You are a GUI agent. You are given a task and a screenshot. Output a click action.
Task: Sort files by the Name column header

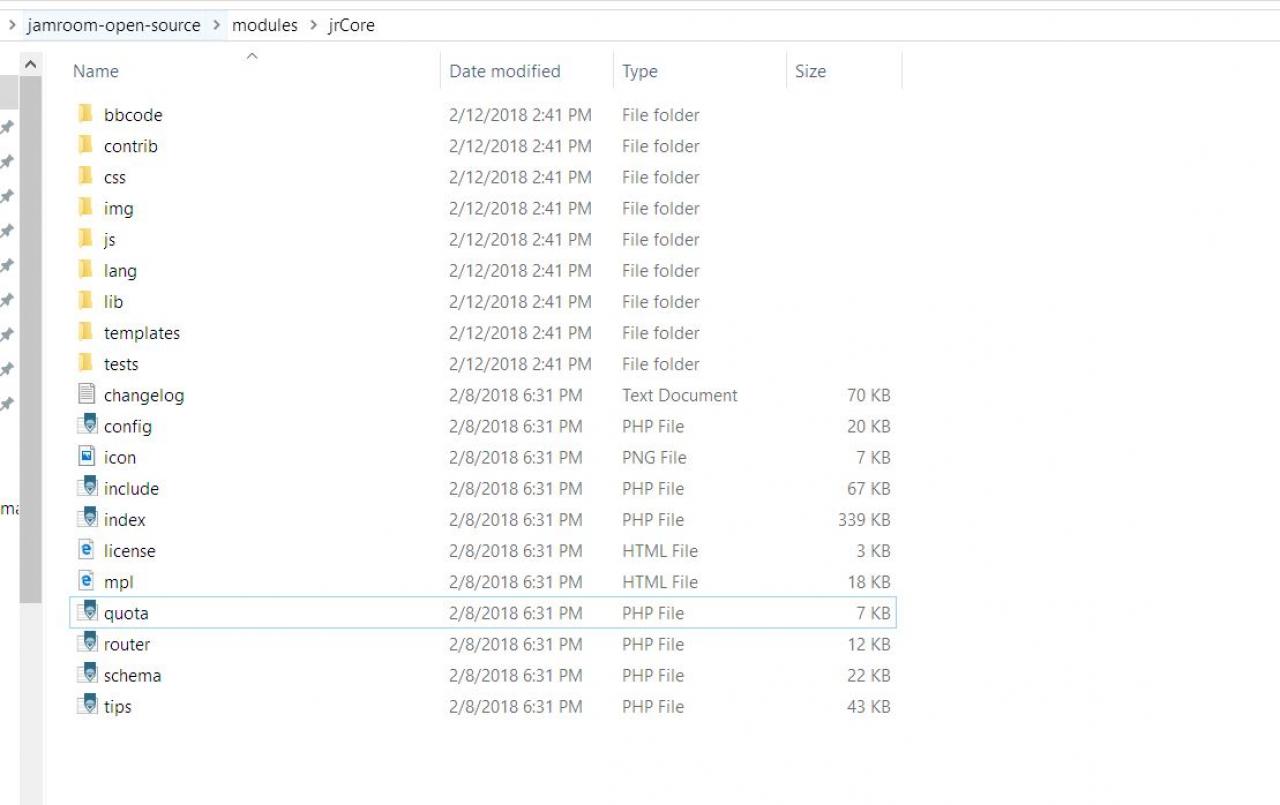pyautogui.click(x=96, y=71)
